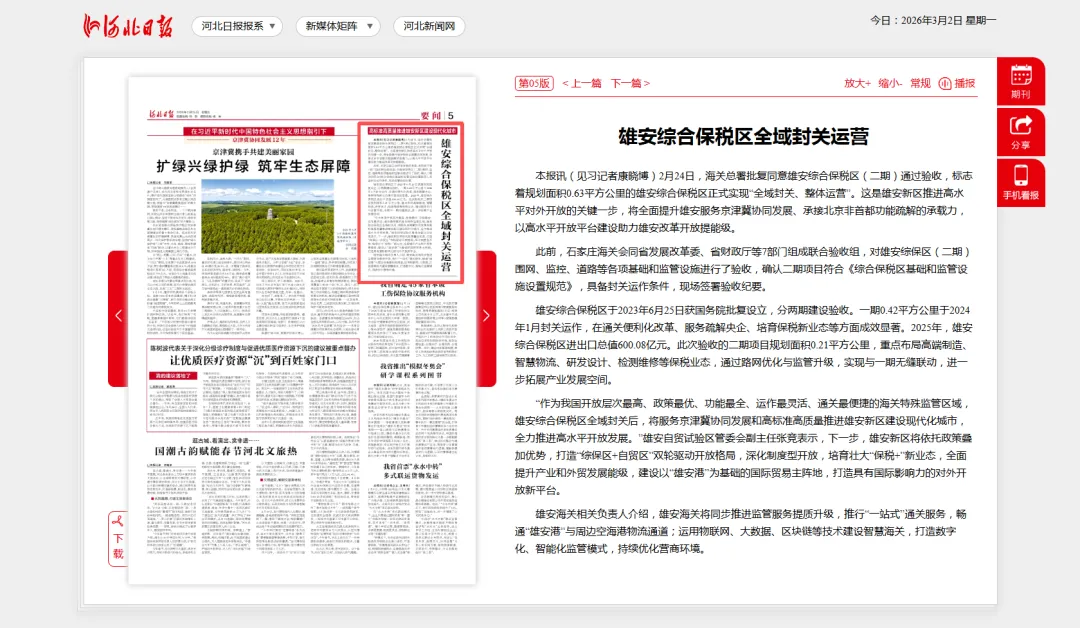Viewport: 1080px width, 628px height.
Task: Open 工伤保险协议服务机构 article on page
Action: pos(413,293)
